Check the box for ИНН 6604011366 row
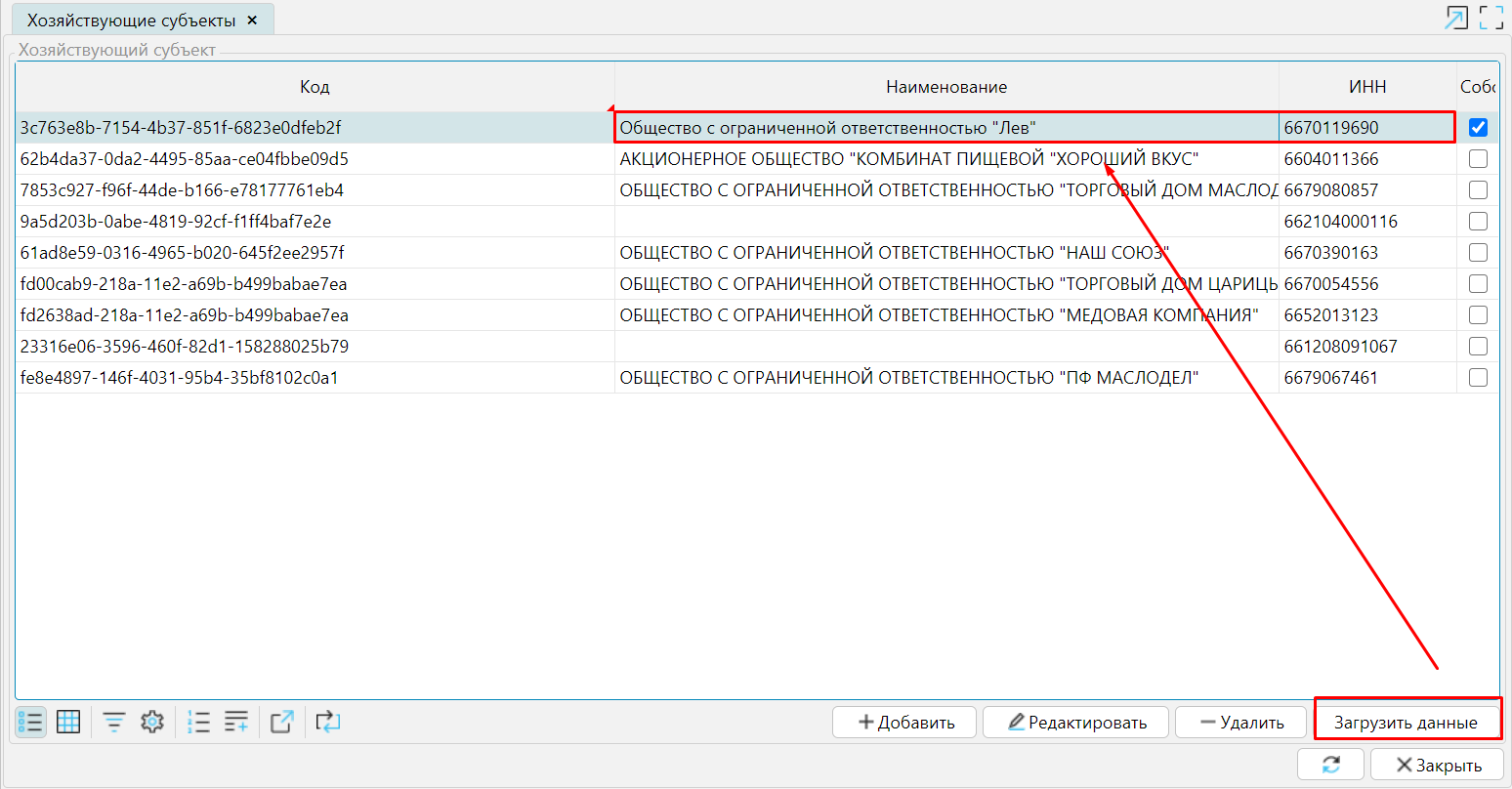The image size is (1512, 789). coord(1478,159)
